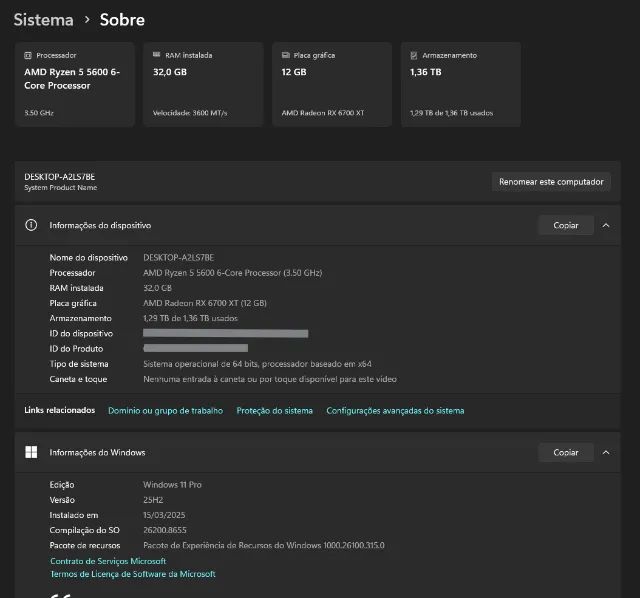Click the Instalado em label
This screenshot has width=640, height=598.
[x=74, y=515]
